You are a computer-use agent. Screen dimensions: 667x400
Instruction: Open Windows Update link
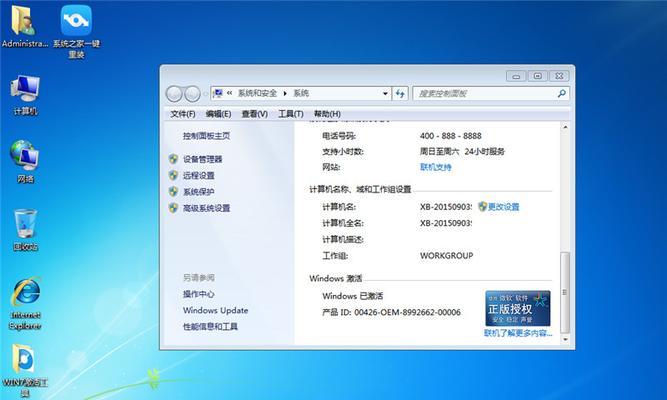tap(215, 310)
